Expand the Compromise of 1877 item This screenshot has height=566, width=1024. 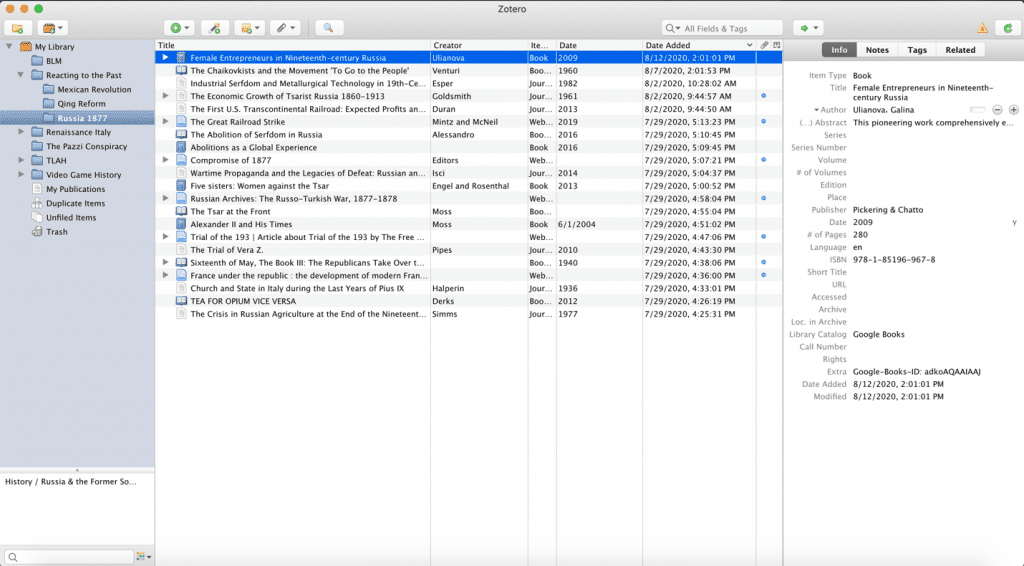(165, 160)
